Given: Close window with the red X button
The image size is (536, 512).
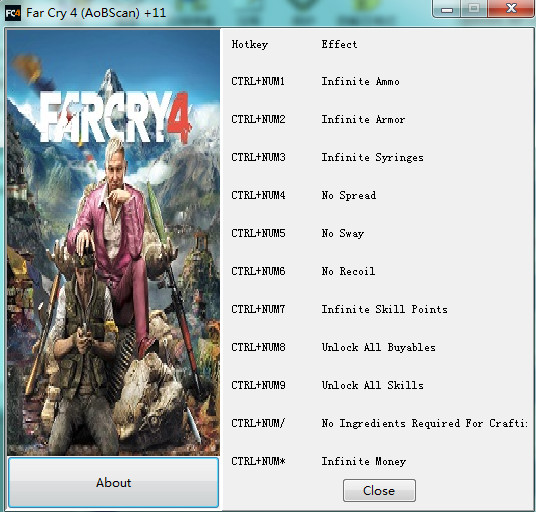Looking at the screenshot, I should (x=511, y=9).
